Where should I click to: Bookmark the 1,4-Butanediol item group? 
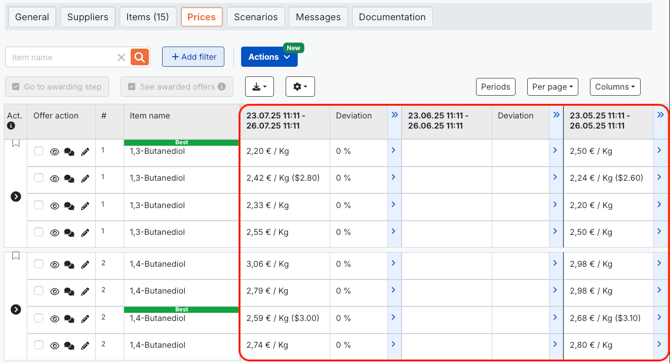point(16,255)
